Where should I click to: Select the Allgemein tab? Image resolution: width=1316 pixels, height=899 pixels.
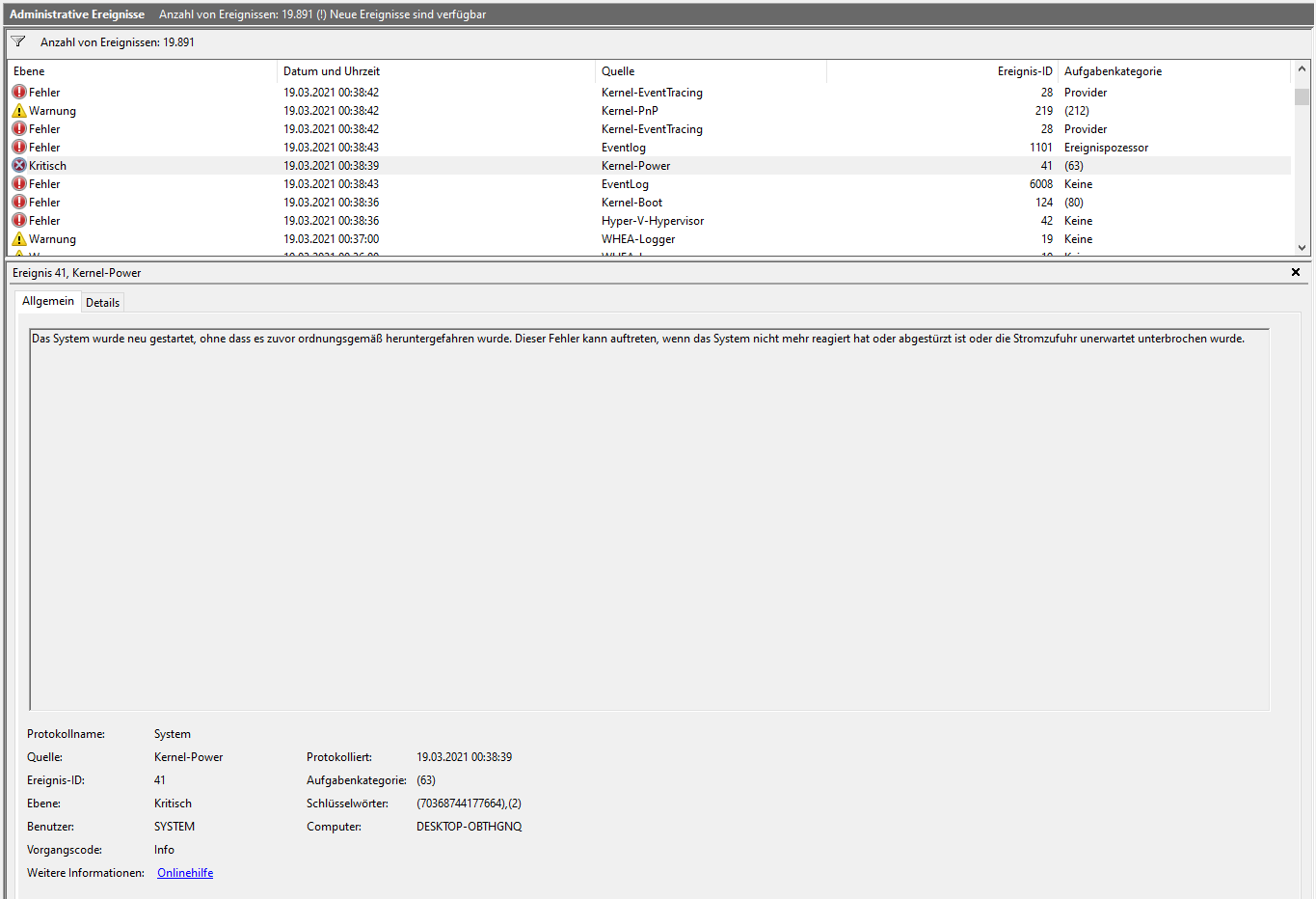[x=48, y=301]
